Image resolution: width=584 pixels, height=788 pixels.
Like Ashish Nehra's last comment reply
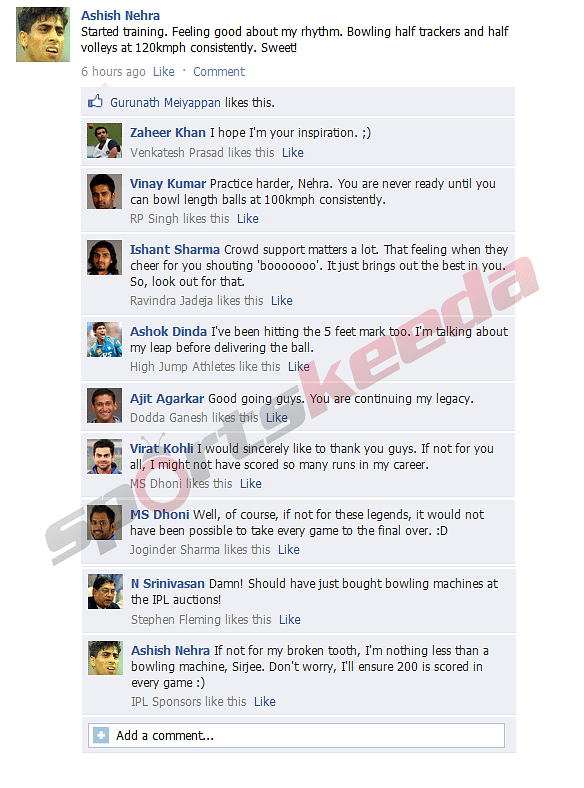tap(265, 702)
